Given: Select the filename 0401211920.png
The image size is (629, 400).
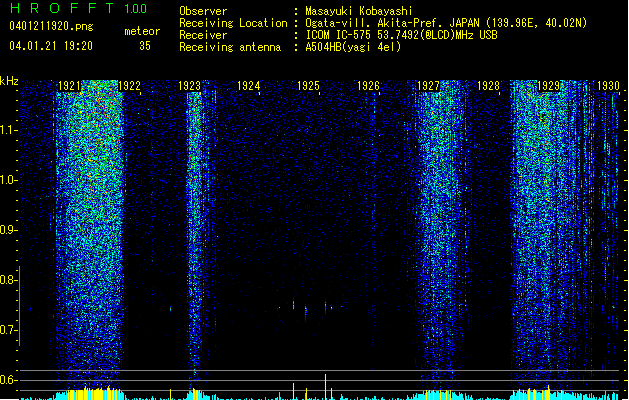Looking at the screenshot, I should click(51, 26).
